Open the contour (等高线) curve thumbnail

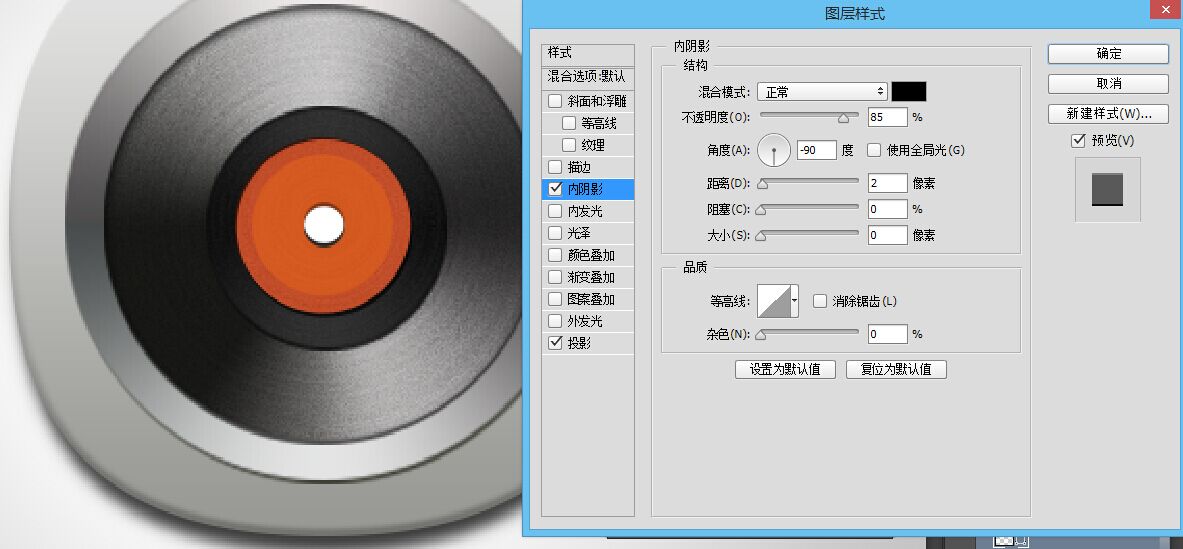pos(773,301)
